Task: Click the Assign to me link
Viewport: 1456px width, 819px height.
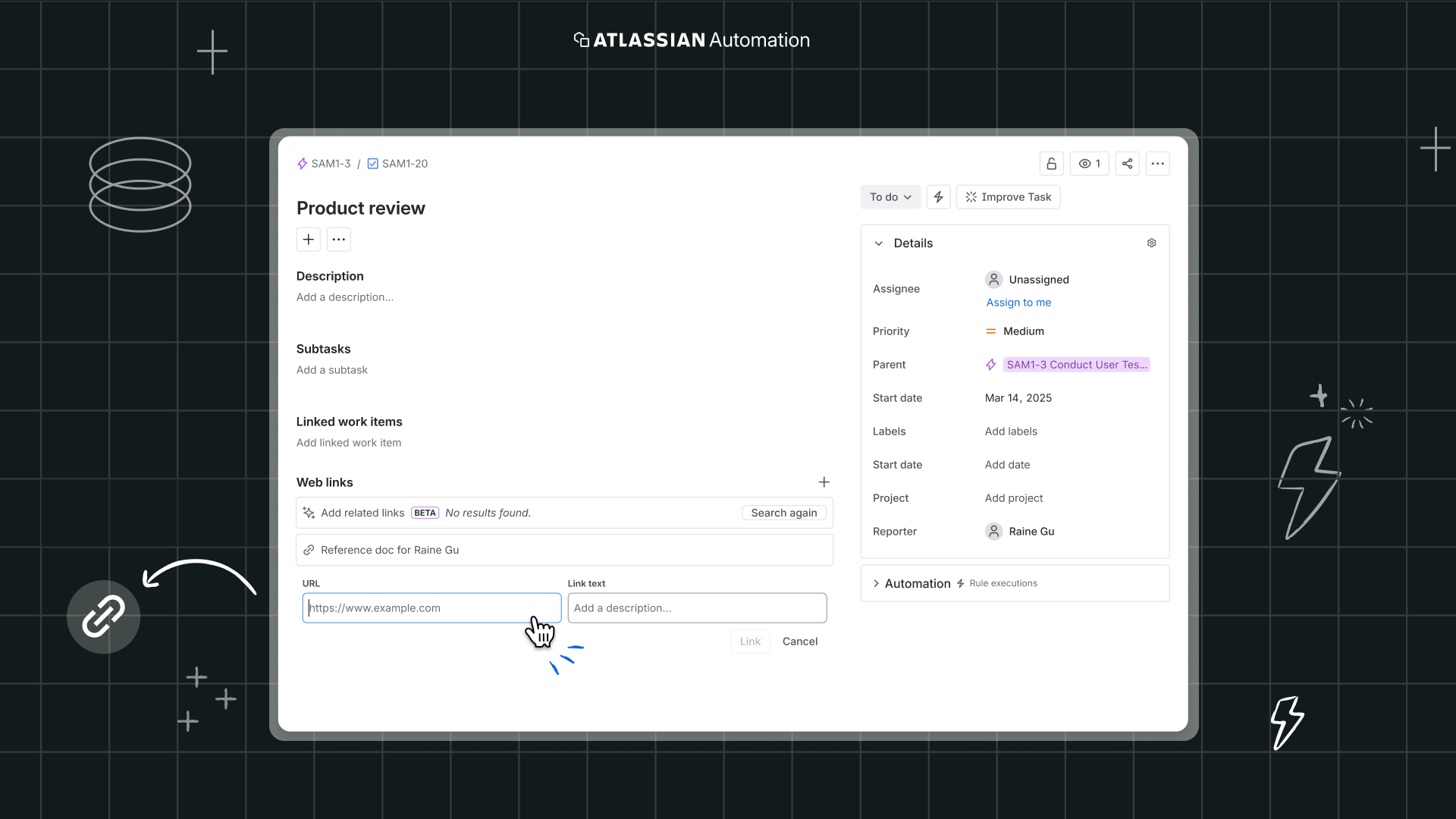Action: point(1018,302)
